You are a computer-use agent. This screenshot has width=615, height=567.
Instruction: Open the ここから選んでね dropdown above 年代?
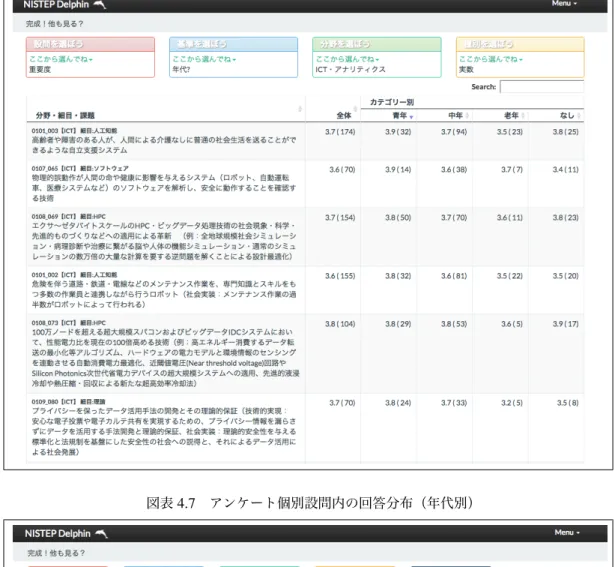click(x=204, y=59)
